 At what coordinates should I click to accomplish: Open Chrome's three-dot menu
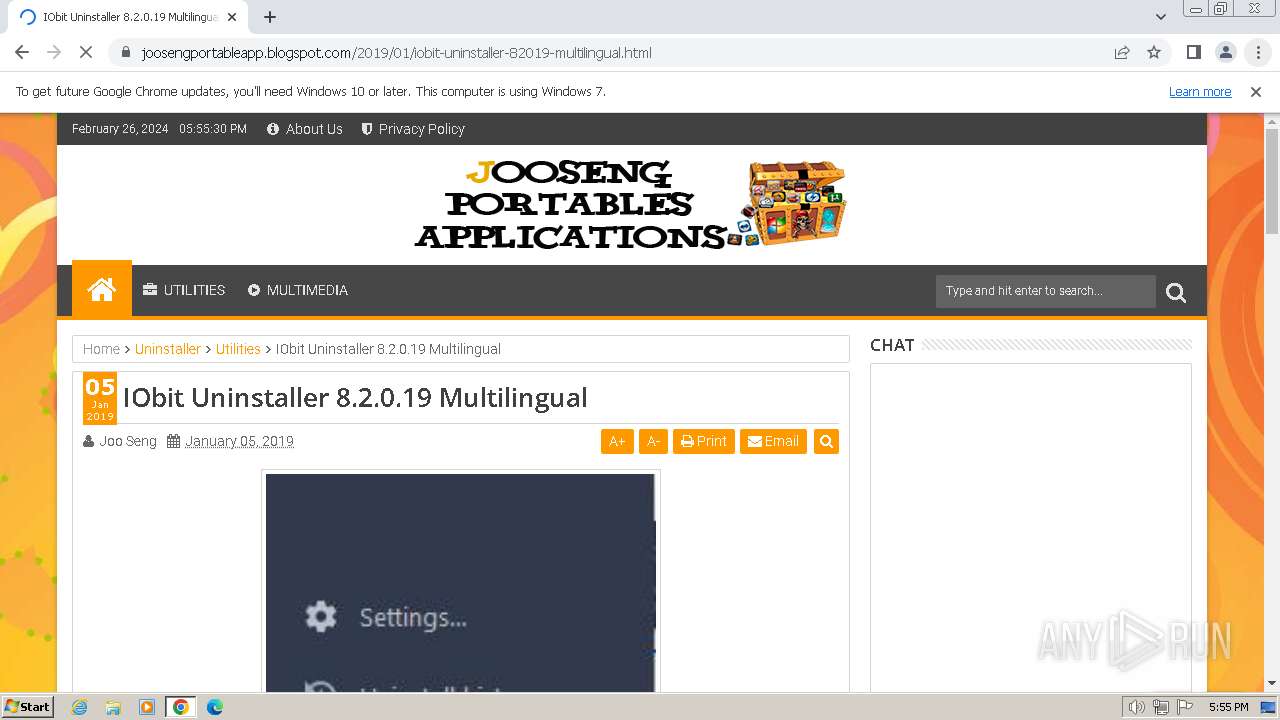click(x=1258, y=52)
